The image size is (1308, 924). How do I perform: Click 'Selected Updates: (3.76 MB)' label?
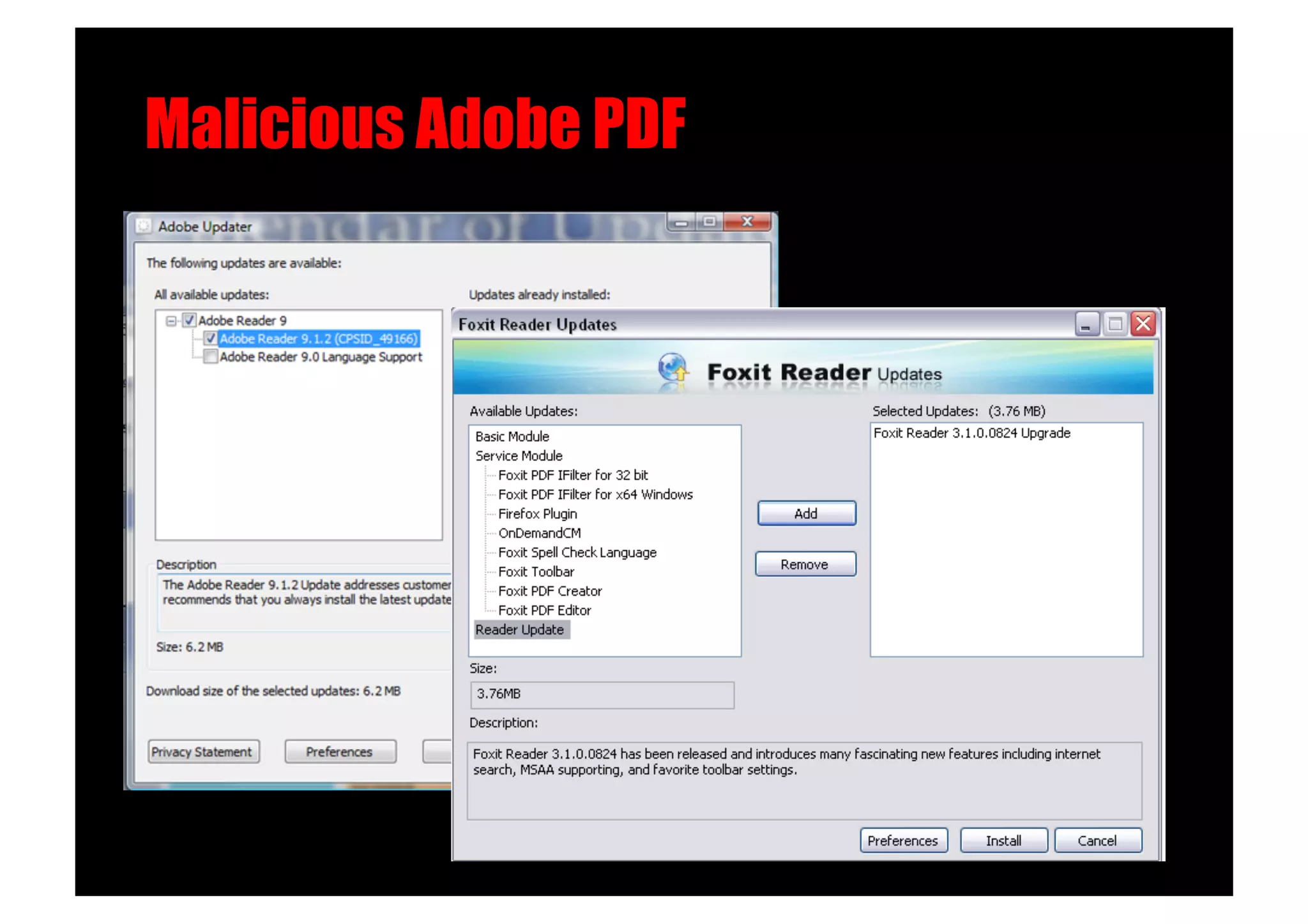coord(959,411)
